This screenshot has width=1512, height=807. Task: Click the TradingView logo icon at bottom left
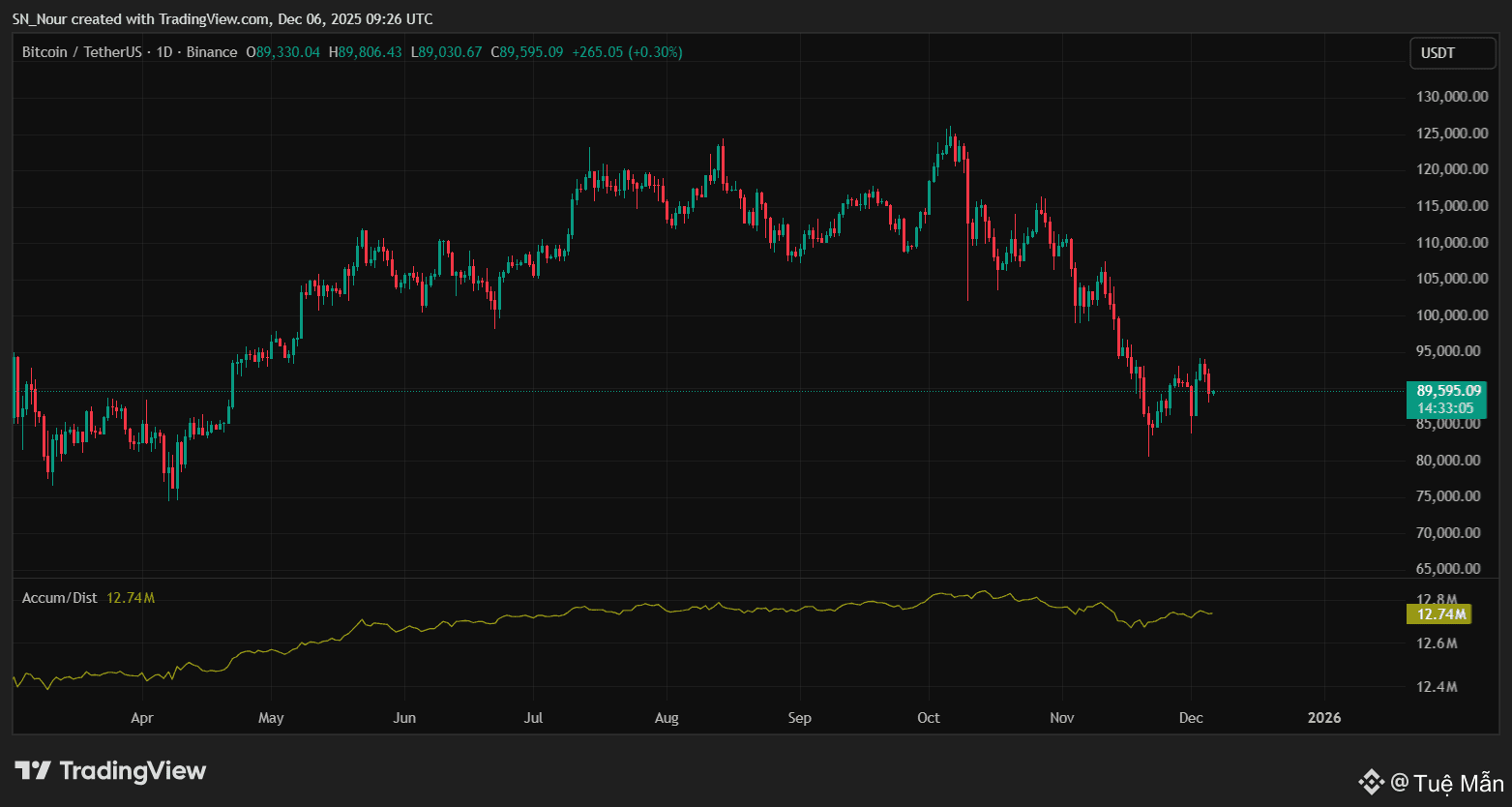[32, 771]
